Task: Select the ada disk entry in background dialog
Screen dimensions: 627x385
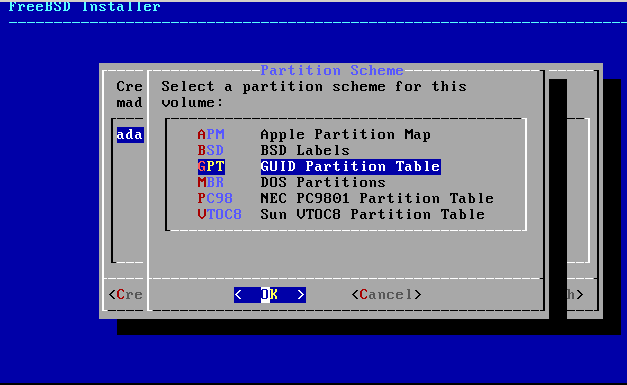Action: (x=130, y=135)
